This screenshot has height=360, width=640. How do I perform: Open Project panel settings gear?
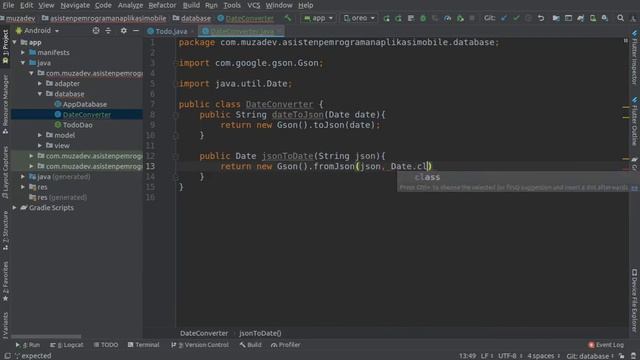coord(124,31)
